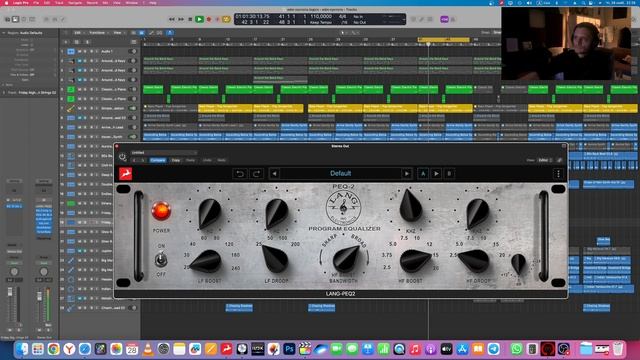The height and width of the screenshot is (360, 640).
Task: Open the Help menu
Action: (153, 2)
